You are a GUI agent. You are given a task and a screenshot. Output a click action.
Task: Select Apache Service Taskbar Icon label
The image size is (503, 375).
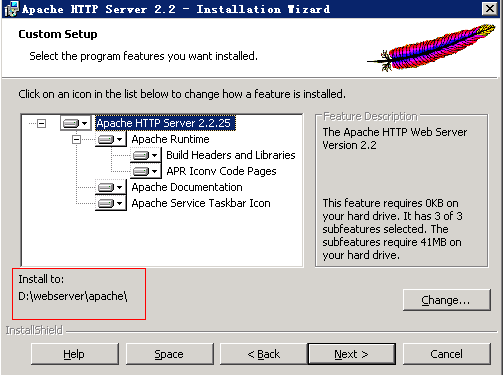tap(201, 203)
